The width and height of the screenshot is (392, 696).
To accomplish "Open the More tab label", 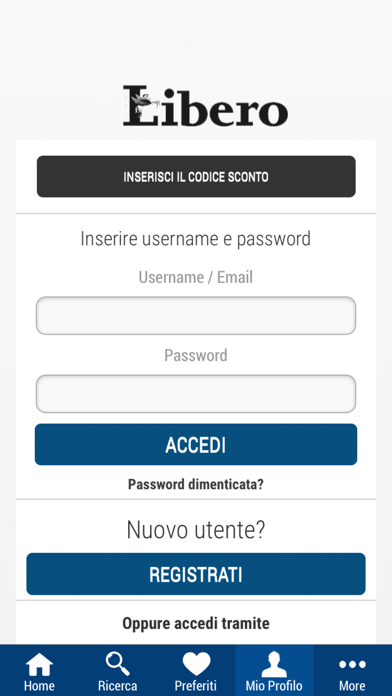I will pyautogui.click(x=352, y=686).
